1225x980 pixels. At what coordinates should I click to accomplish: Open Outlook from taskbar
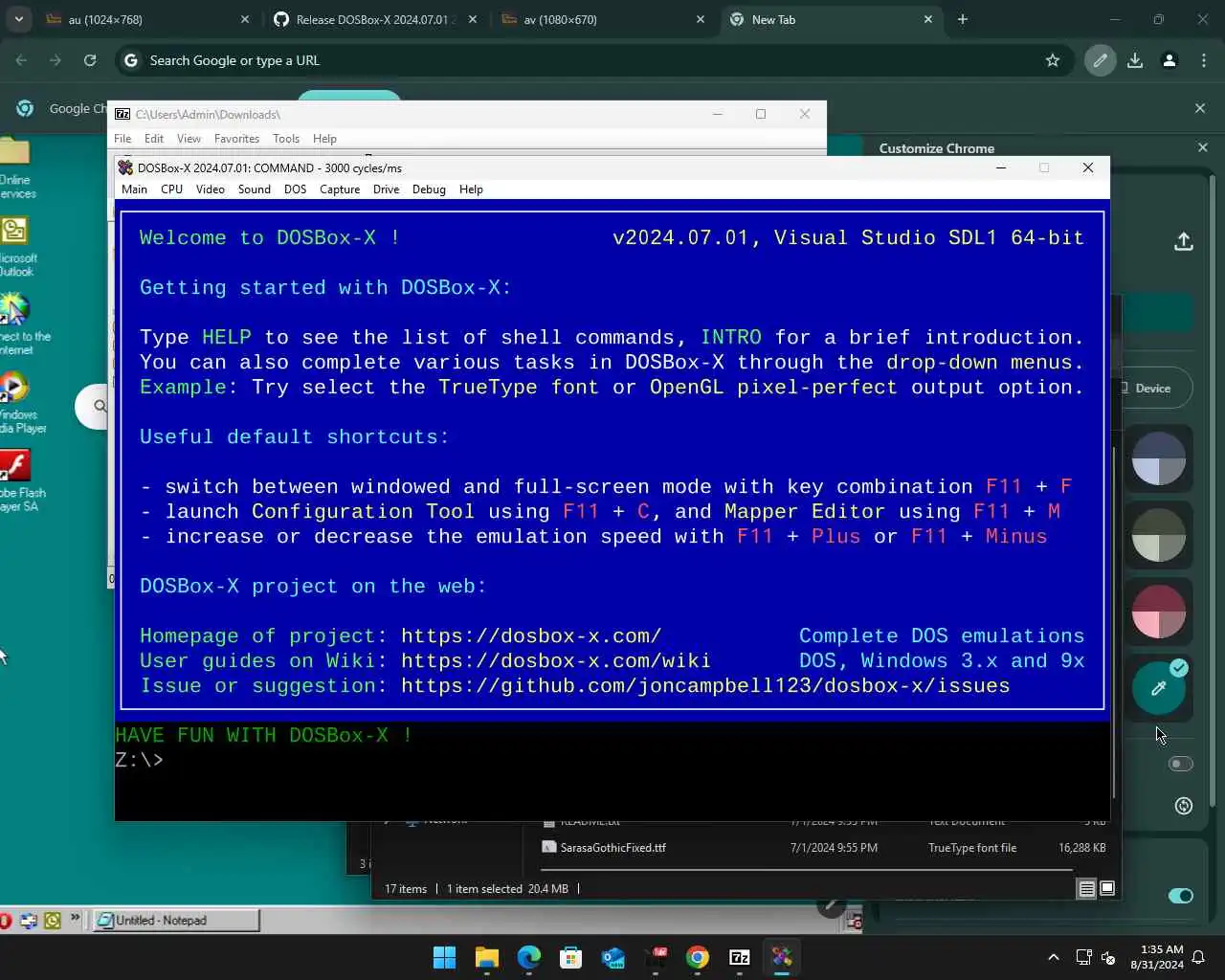[613, 957]
